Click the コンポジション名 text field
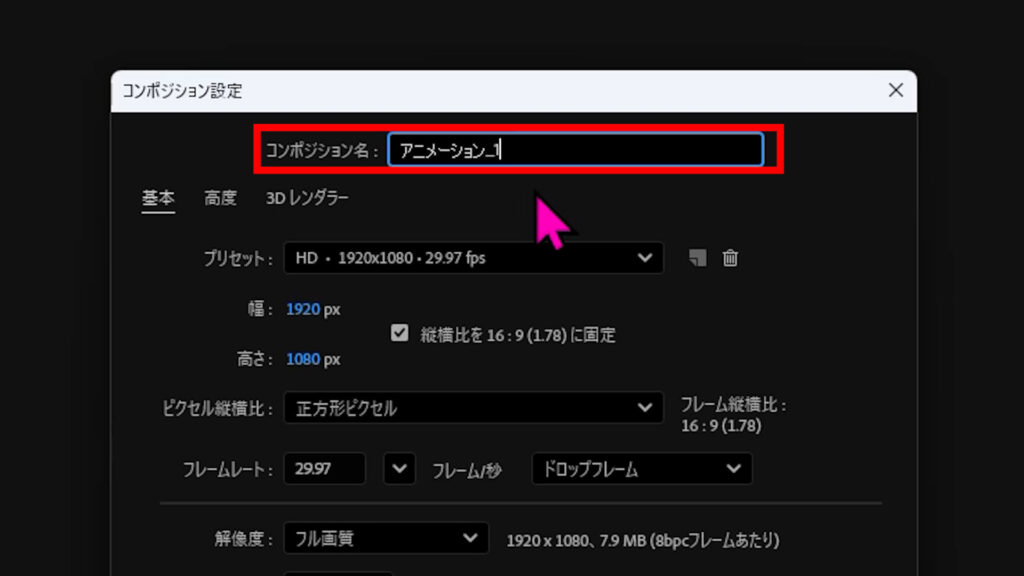This screenshot has width=1024, height=576. [x=575, y=150]
